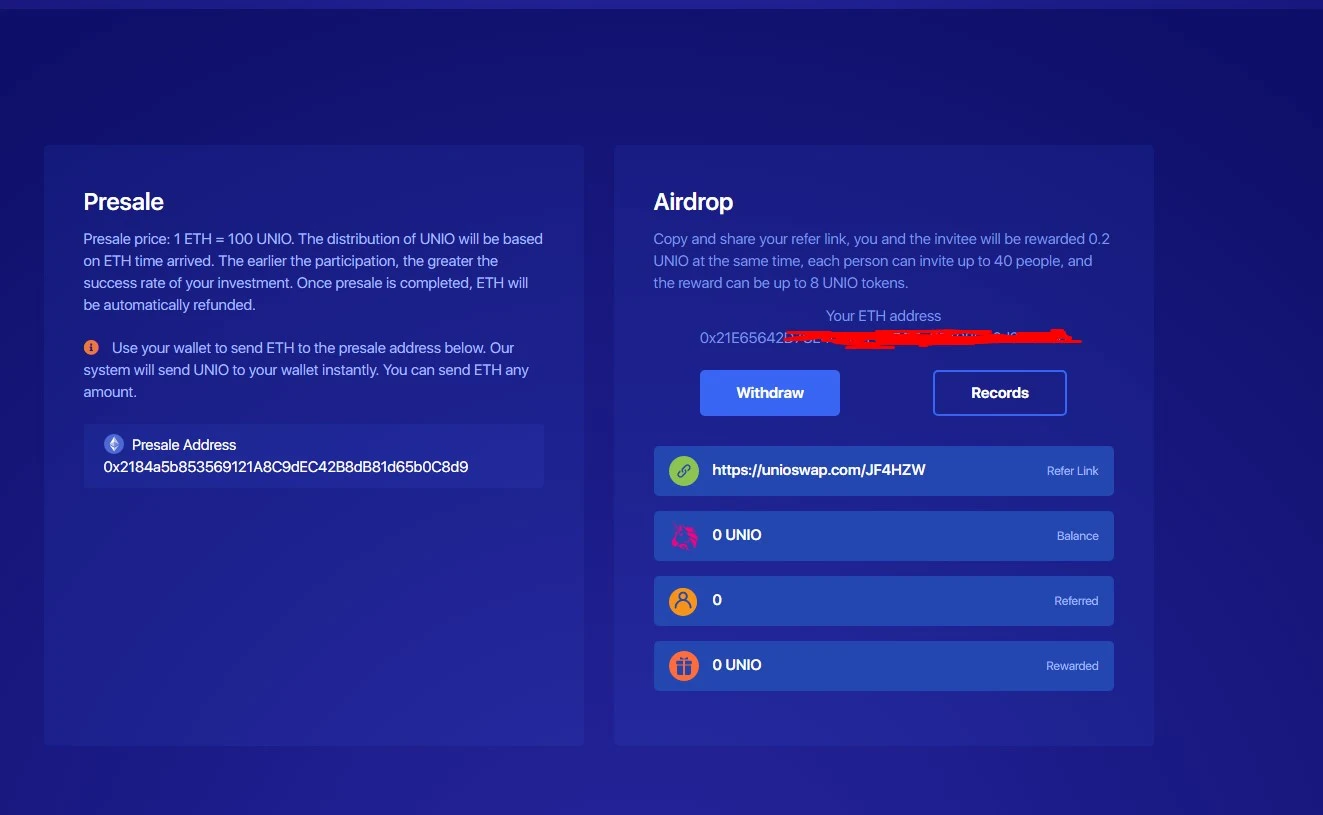Viewport: 1323px width, 815px height.
Task: Click the orange info icon in Presale text
Action: tap(91, 347)
